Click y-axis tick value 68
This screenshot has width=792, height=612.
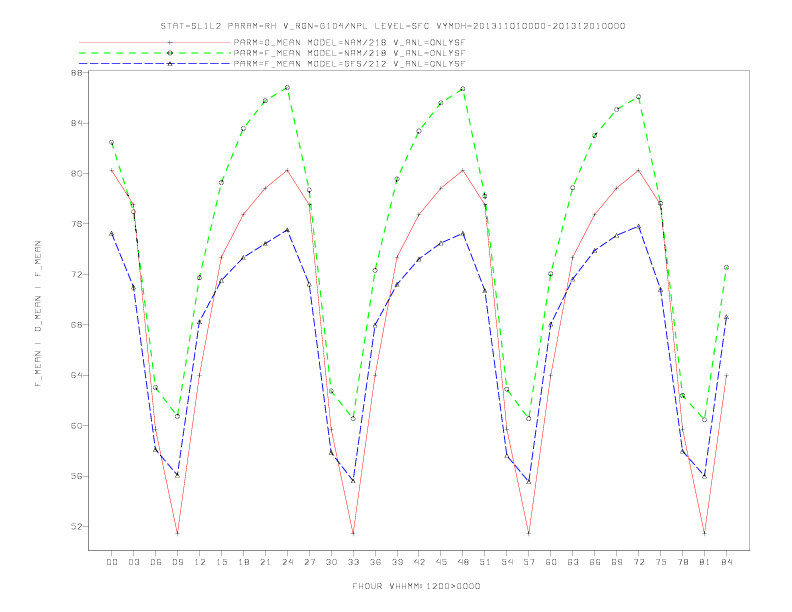[76, 325]
